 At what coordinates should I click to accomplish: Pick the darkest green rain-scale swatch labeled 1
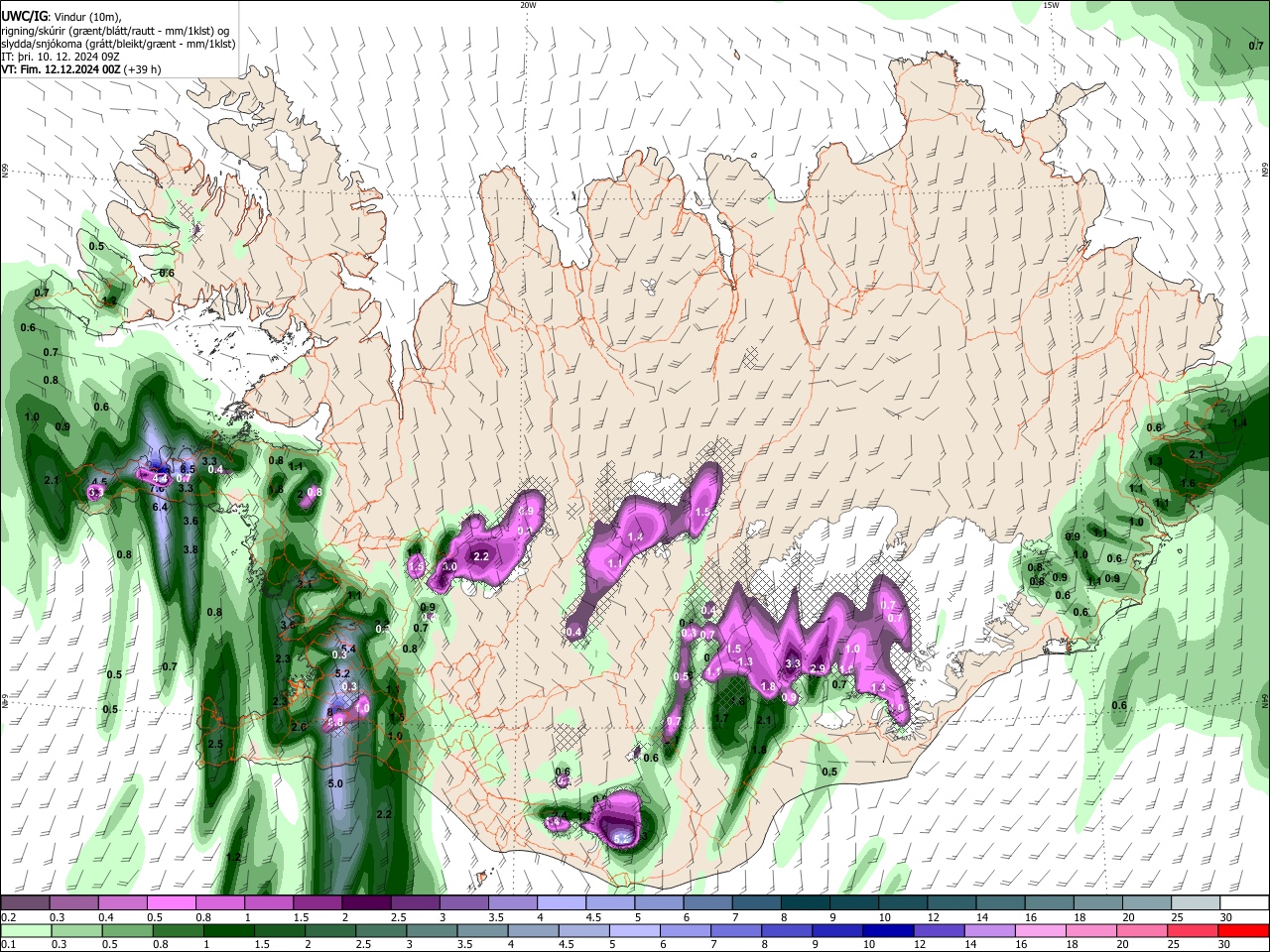tap(228, 930)
